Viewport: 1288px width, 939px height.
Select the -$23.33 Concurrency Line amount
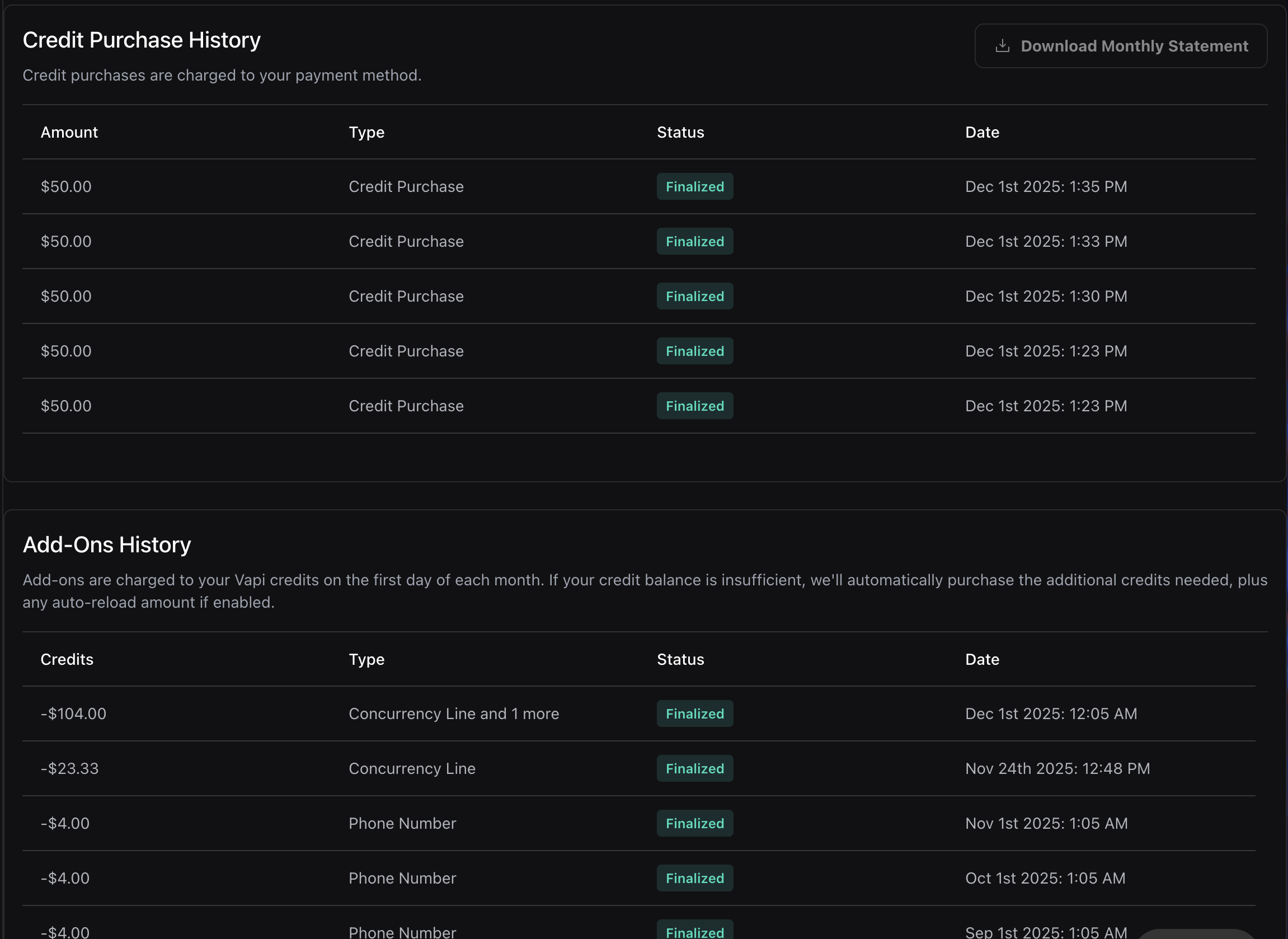click(70, 768)
